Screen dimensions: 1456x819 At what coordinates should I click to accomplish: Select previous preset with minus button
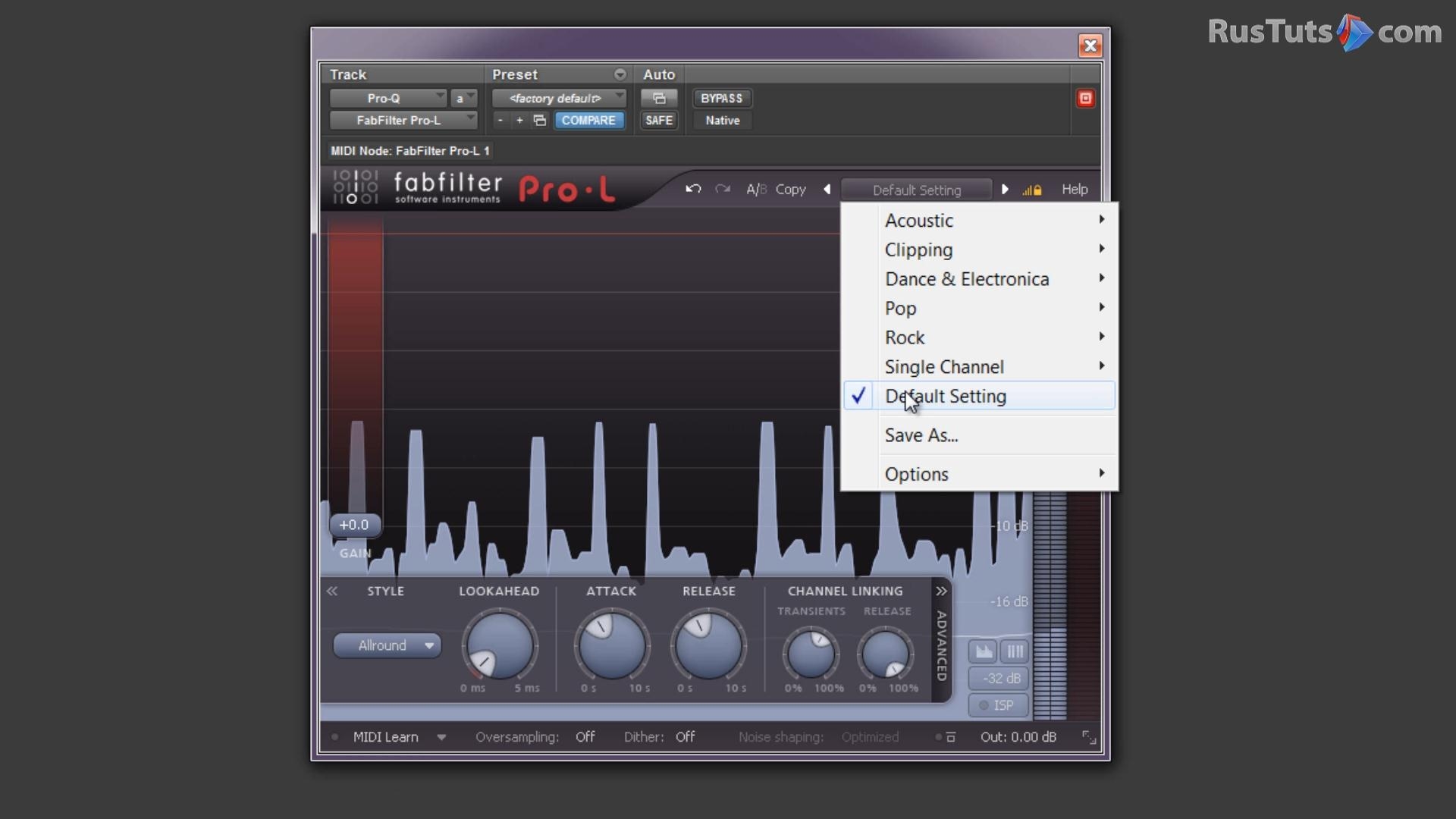click(x=500, y=121)
